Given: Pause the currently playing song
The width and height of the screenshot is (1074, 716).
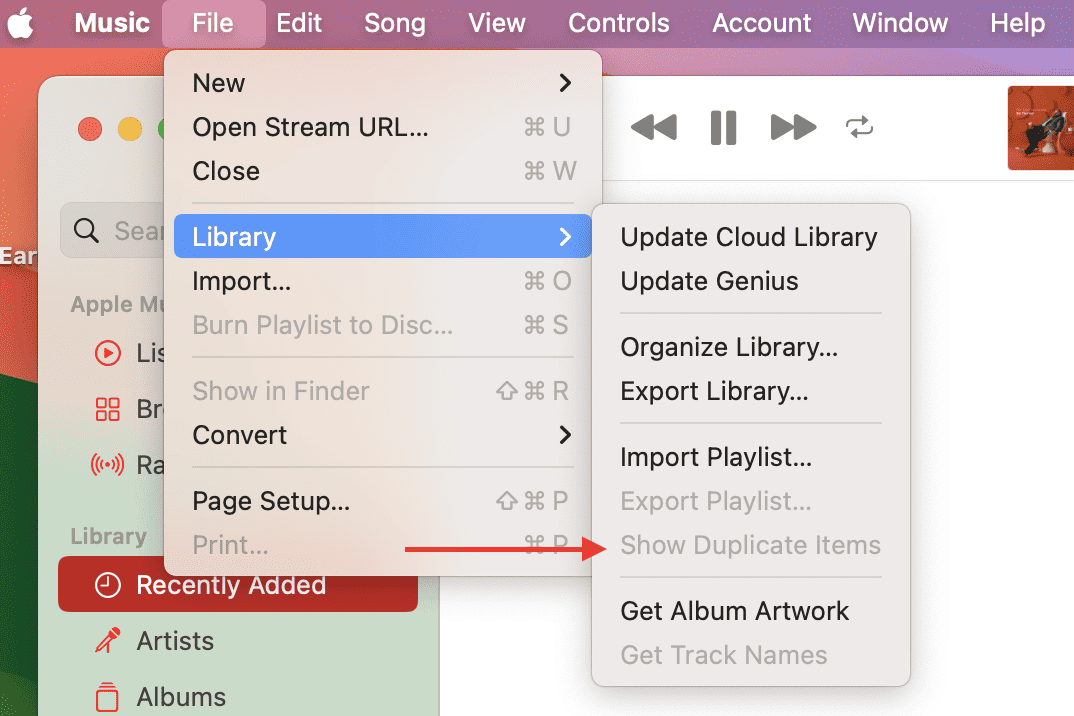Looking at the screenshot, I should [x=723, y=128].
